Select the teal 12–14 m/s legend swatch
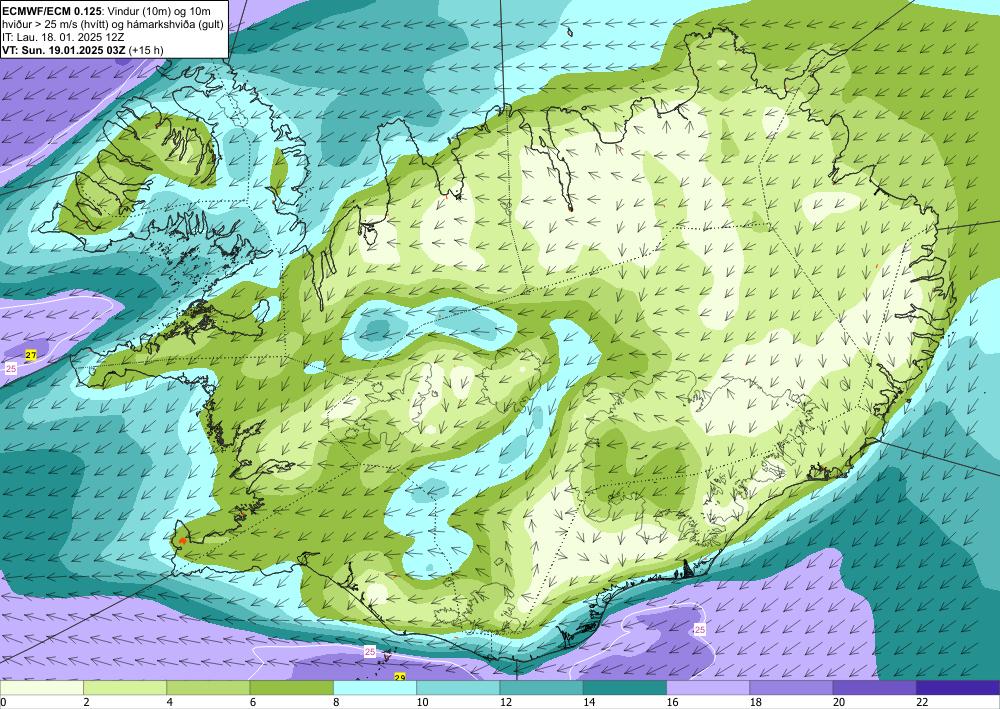Screen dimensions: 1000x709 (x=541, y=688)
